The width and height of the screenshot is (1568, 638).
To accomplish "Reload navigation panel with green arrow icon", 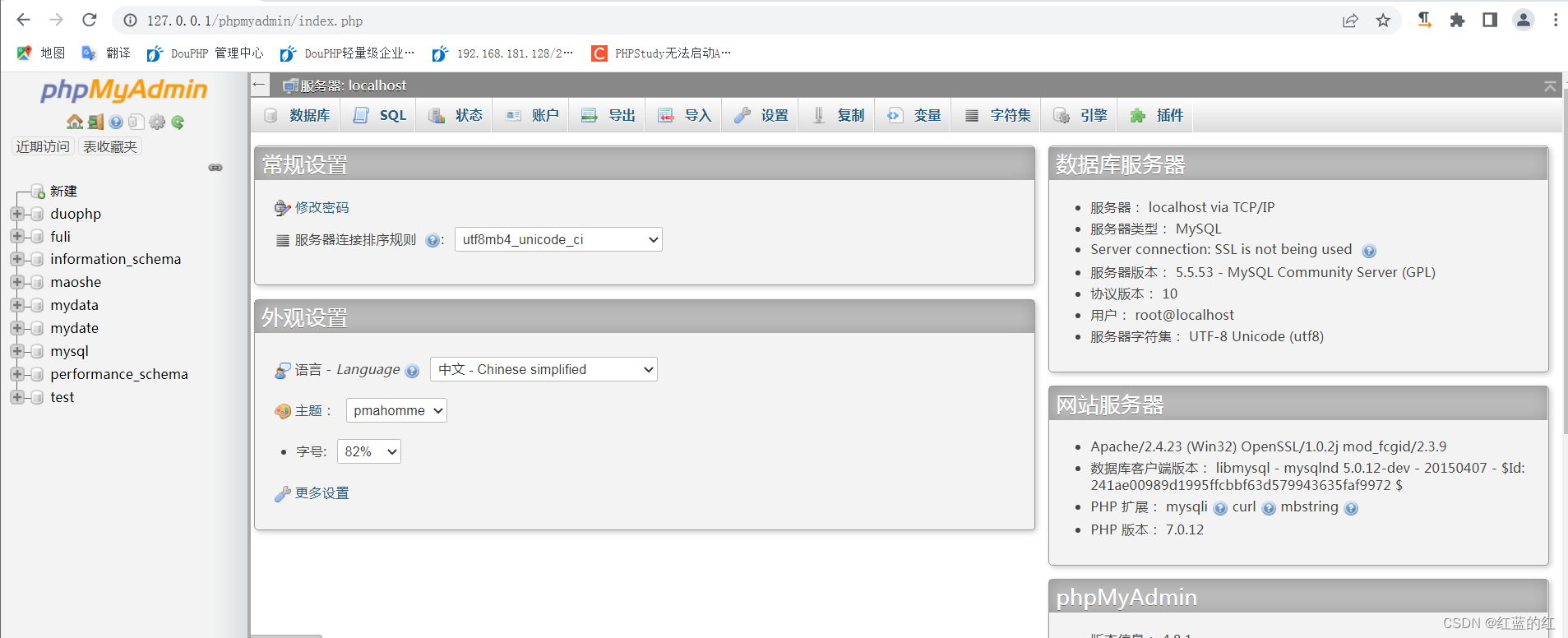I will (x=178, y=122).
